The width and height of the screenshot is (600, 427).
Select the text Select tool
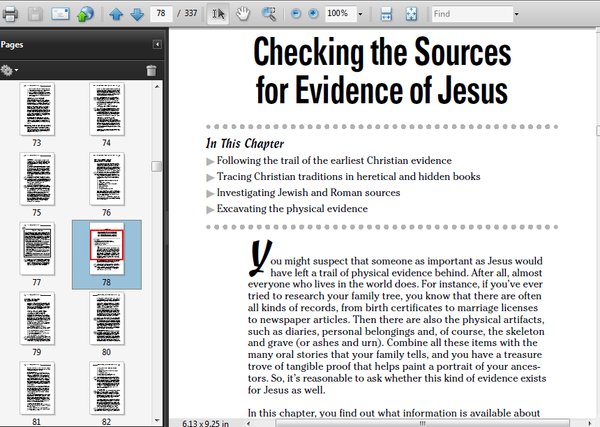(x=218, y=14)
